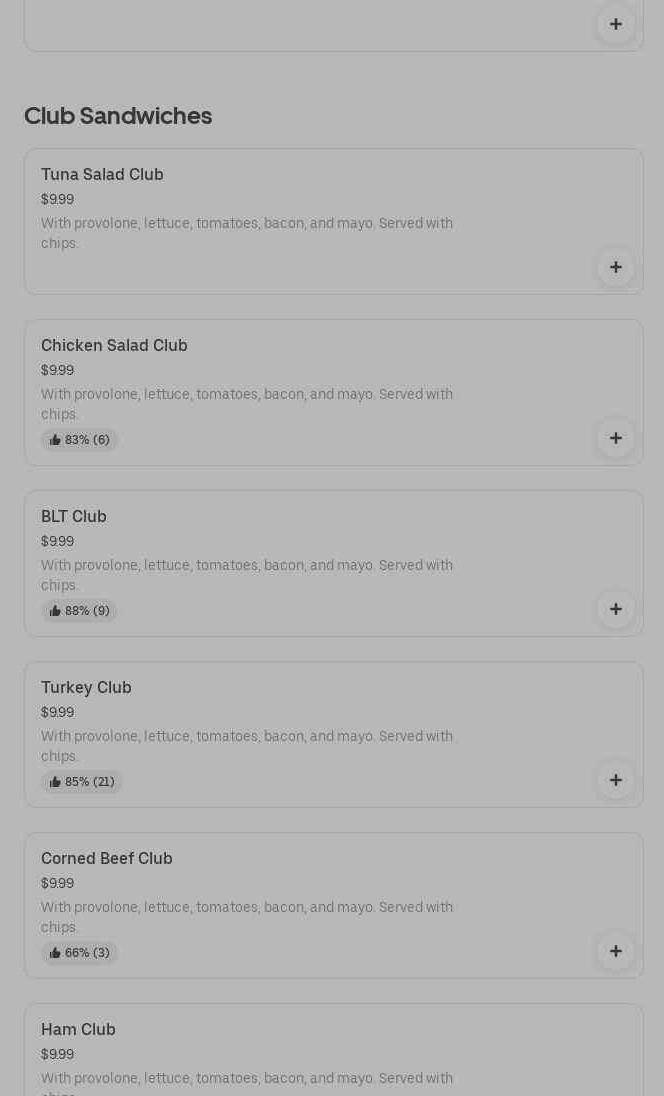Open the 83% rating badge on Chicken Salad Club

click(80, 440)
